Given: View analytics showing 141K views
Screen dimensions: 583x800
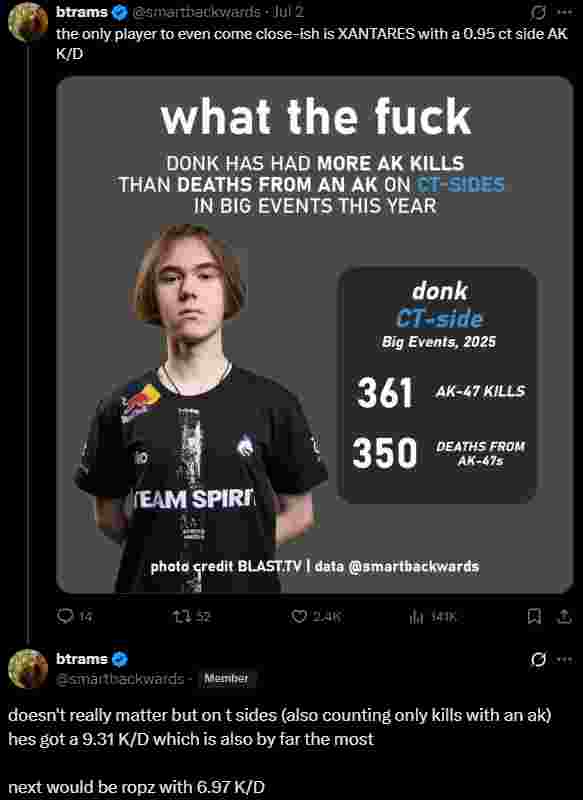Looking at the screenshot, I should point(433,617).
